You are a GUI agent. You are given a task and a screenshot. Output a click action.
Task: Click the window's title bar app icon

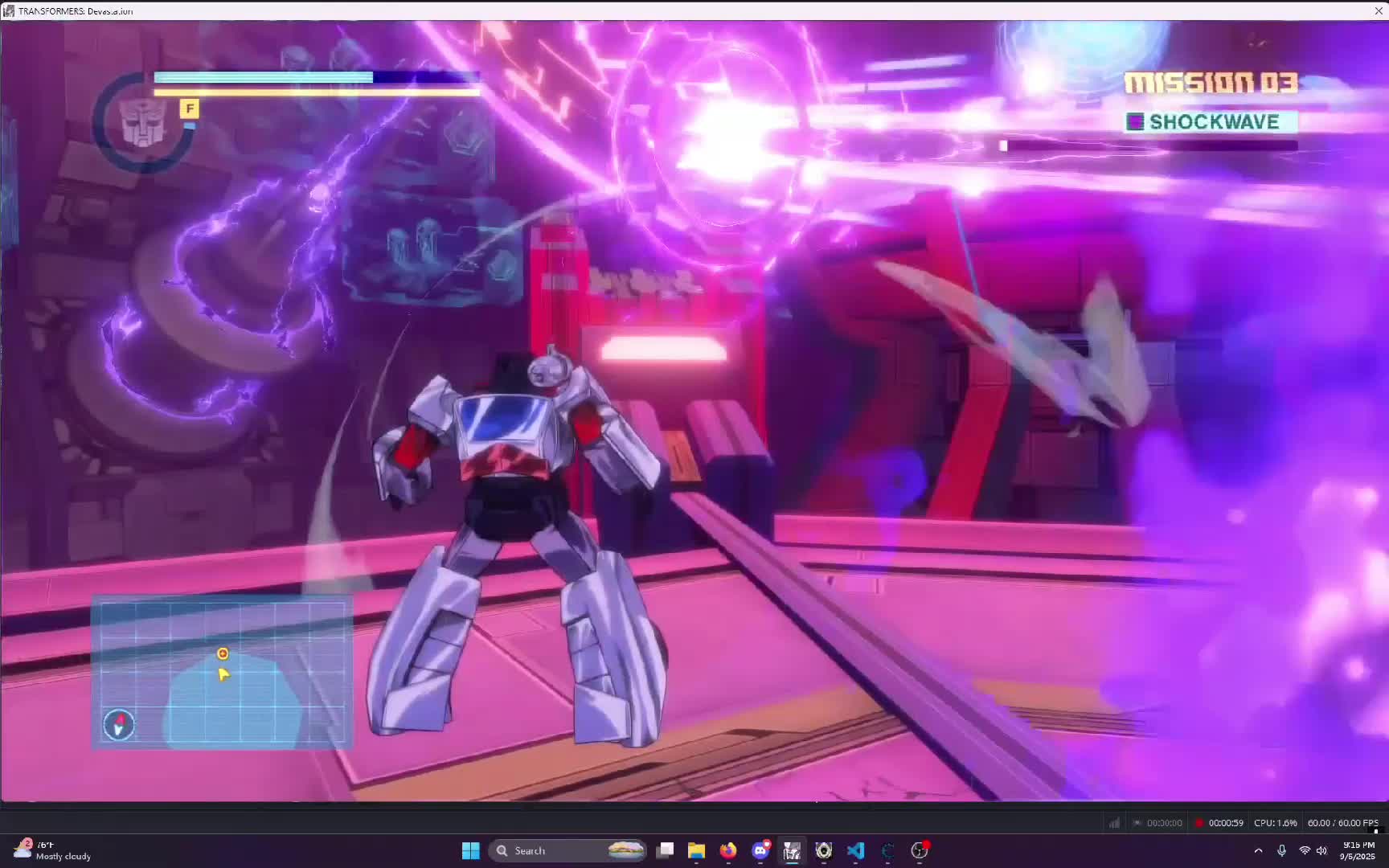(8, 11)
